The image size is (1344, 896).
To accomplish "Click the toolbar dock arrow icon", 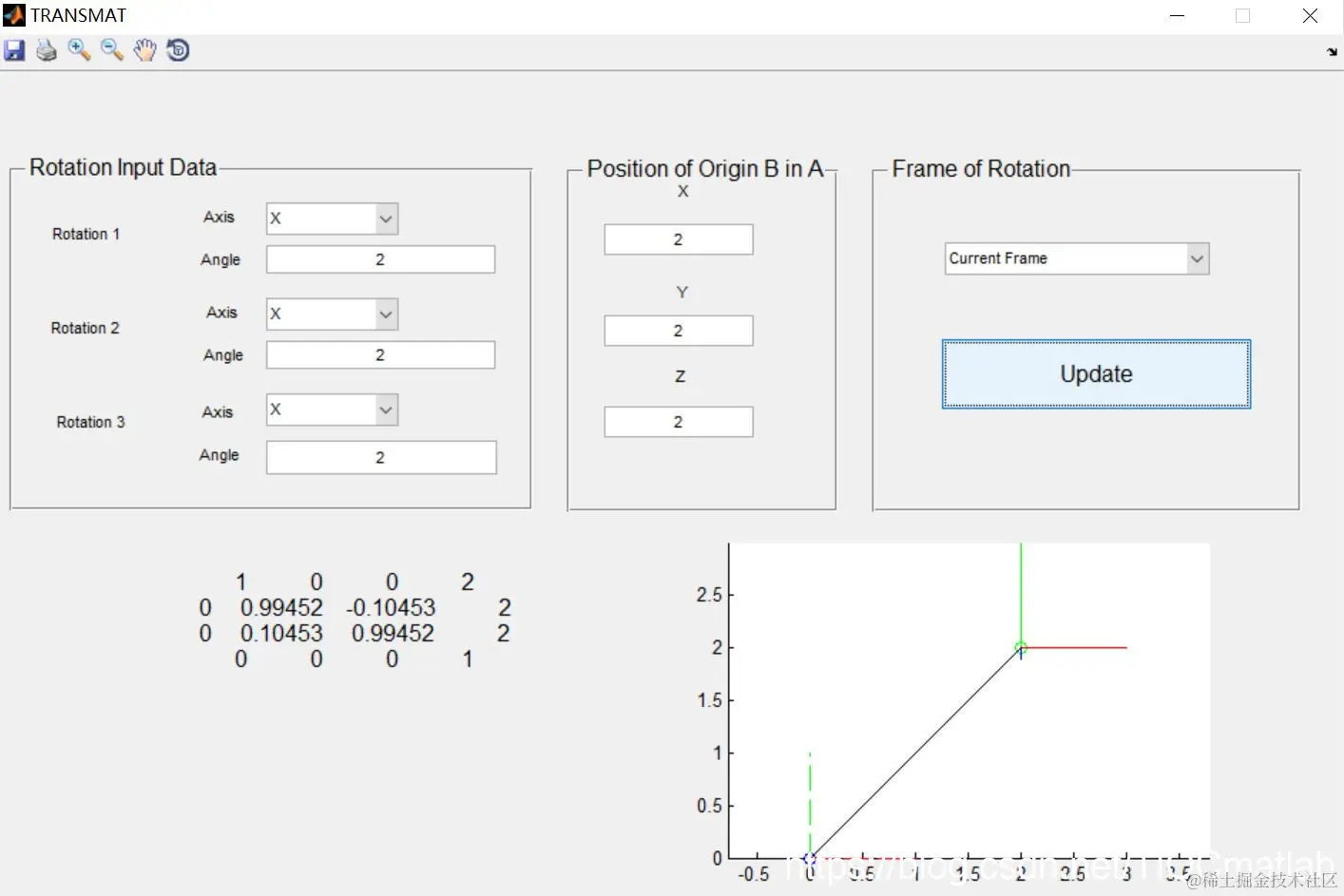I will (1332, 52).
